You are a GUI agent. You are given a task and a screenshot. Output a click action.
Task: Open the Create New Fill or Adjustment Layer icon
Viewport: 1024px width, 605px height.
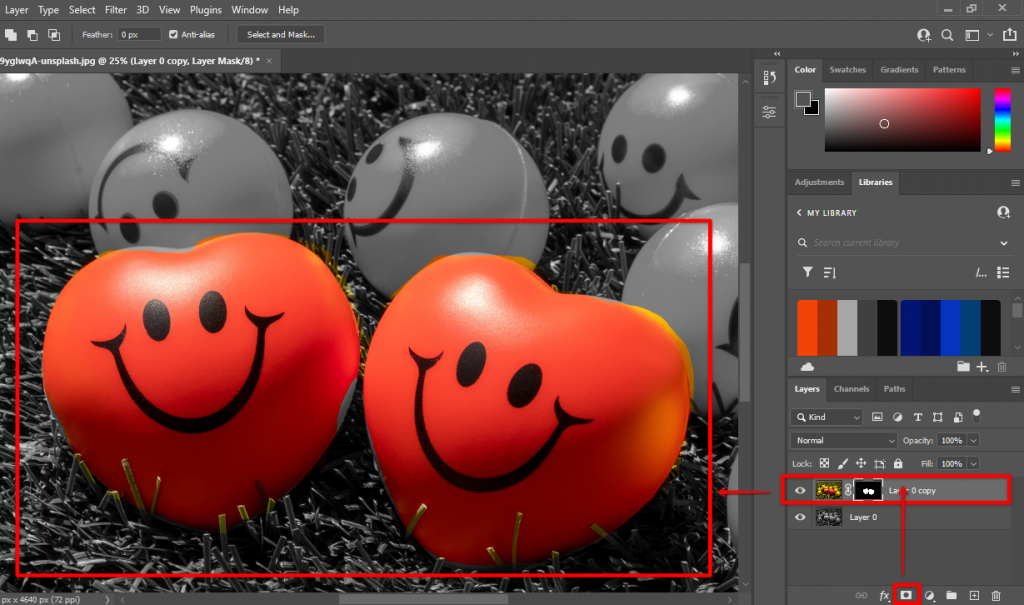[x=930, y=595]
